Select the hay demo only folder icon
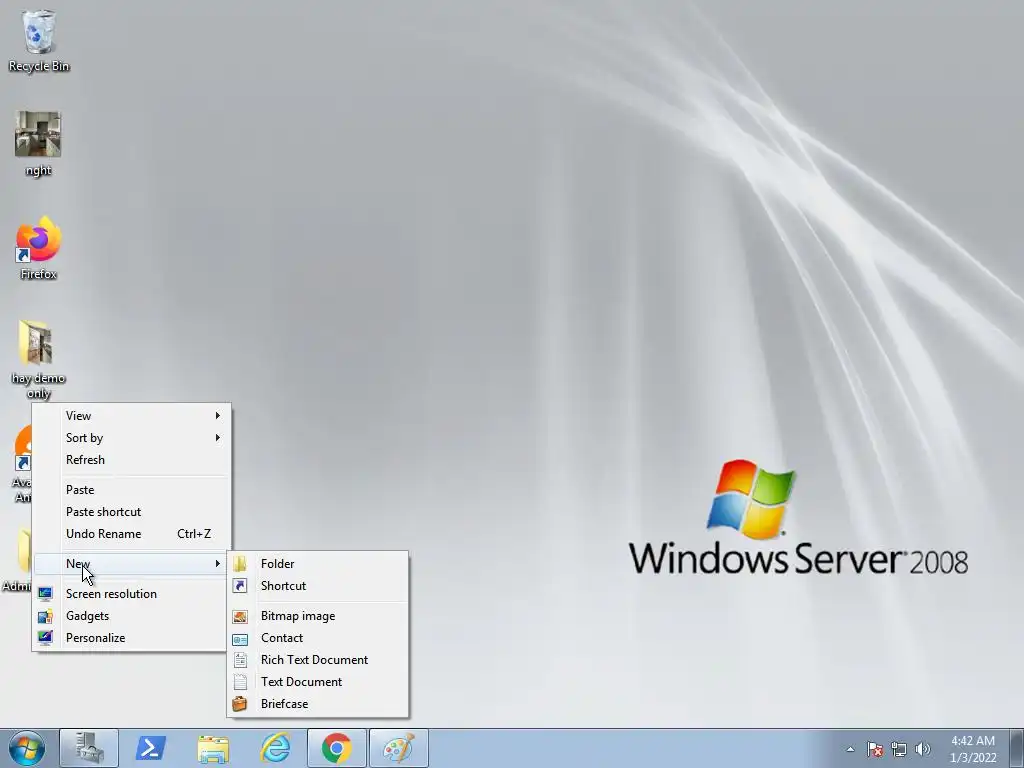 [x=38, y=359]
